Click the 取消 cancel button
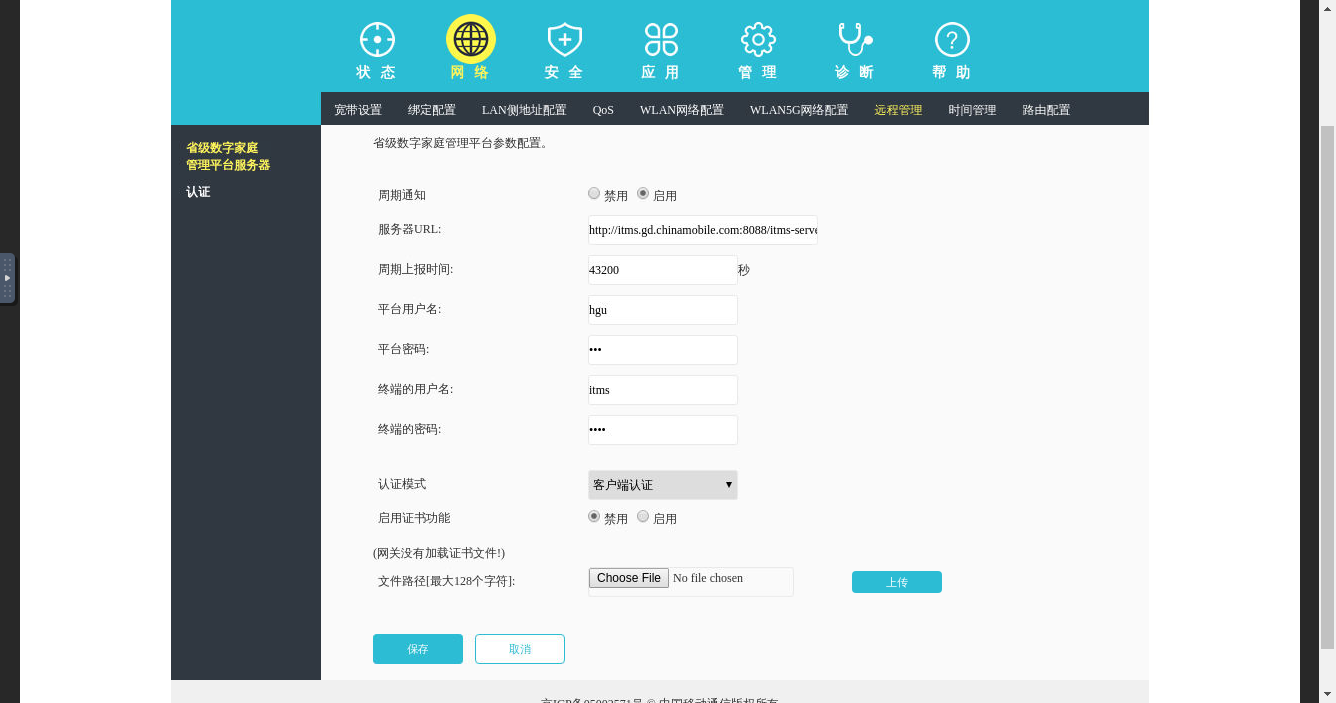 coord(520,649)
